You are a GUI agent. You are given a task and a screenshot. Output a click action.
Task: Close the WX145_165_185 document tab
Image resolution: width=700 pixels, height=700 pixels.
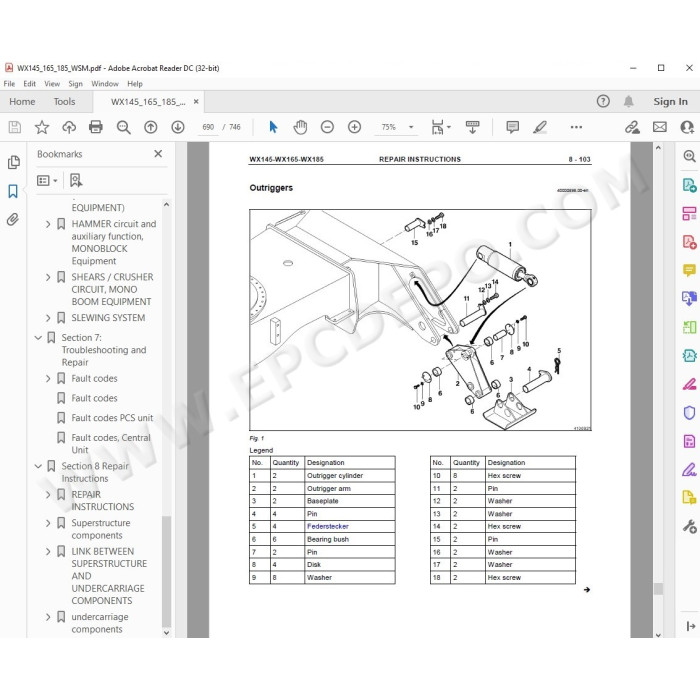(196, 102)
